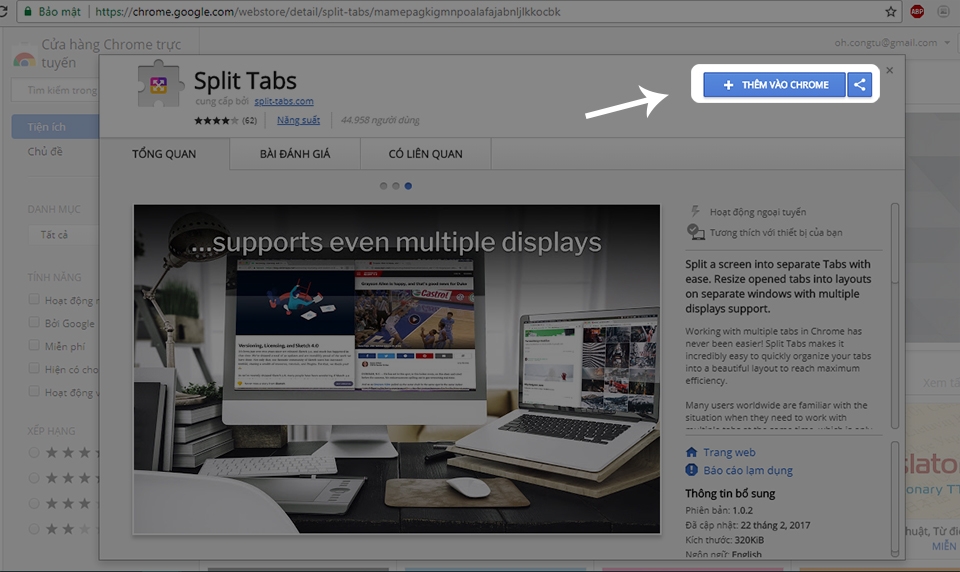
Task: Click the Phiên bản: 1.0.2 text
Action: [x=719, y=510]
